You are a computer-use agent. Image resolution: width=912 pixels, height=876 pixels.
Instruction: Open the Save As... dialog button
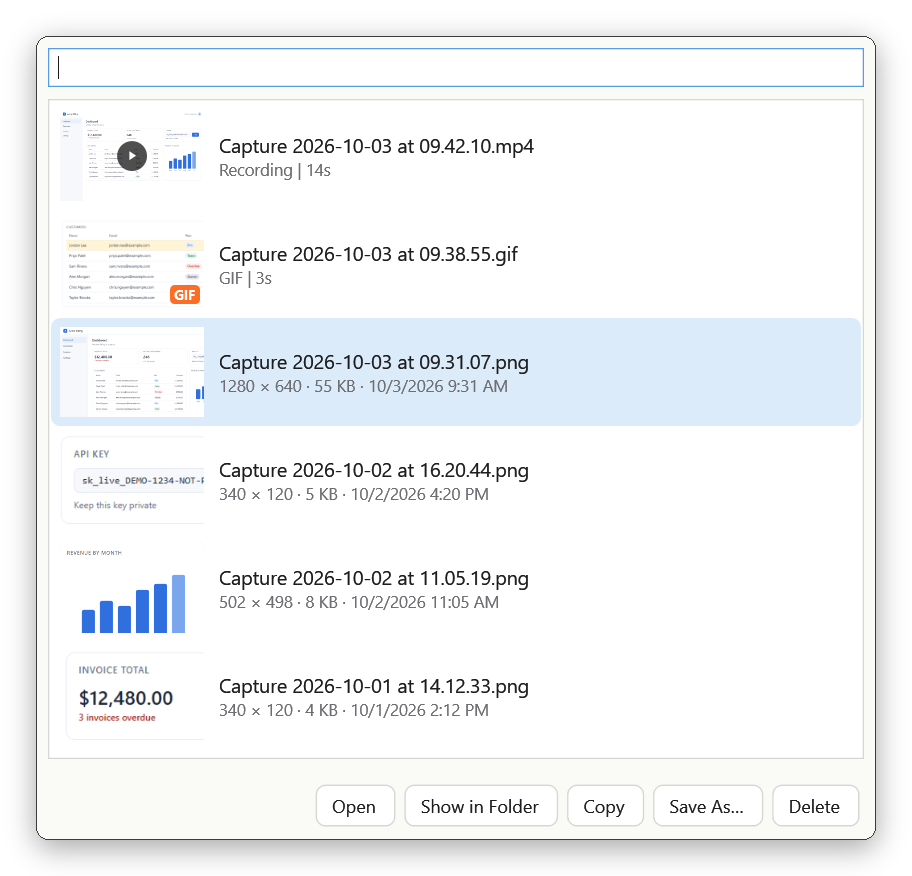coord(707,806)
